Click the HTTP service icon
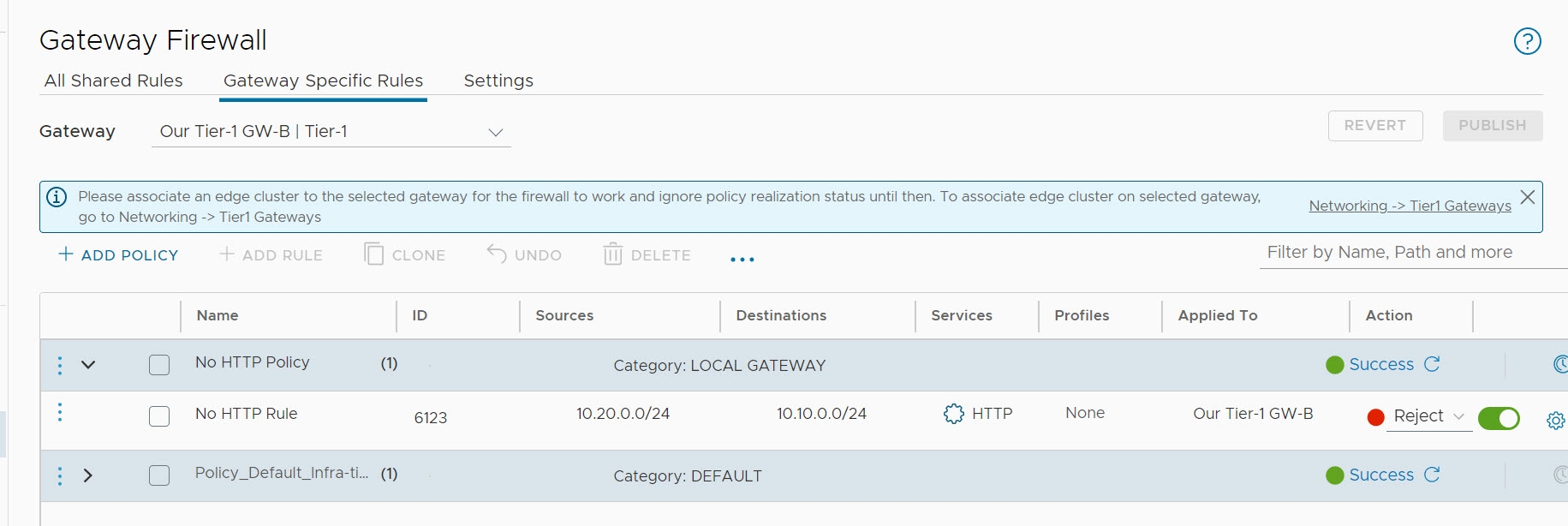1568x526 pixels. pos(953,414)
